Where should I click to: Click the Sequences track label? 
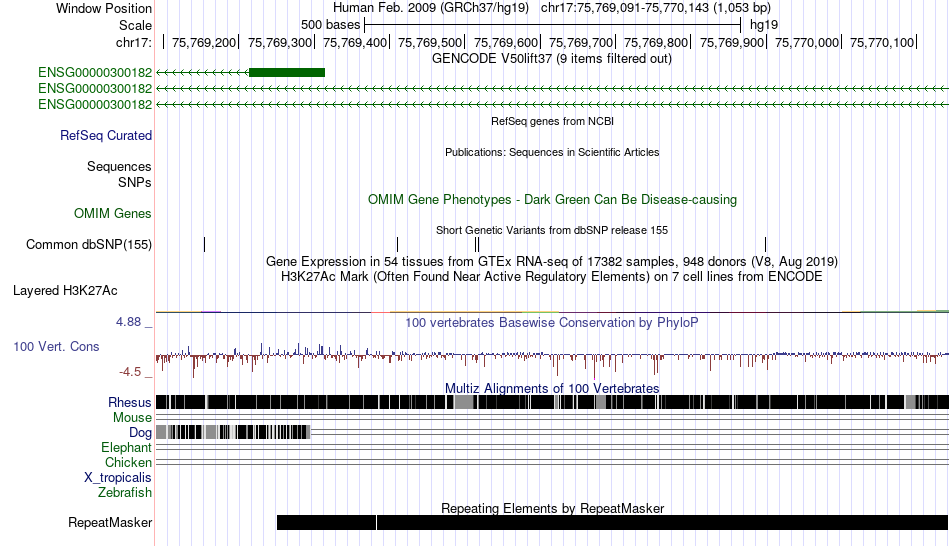click(119, 167)
